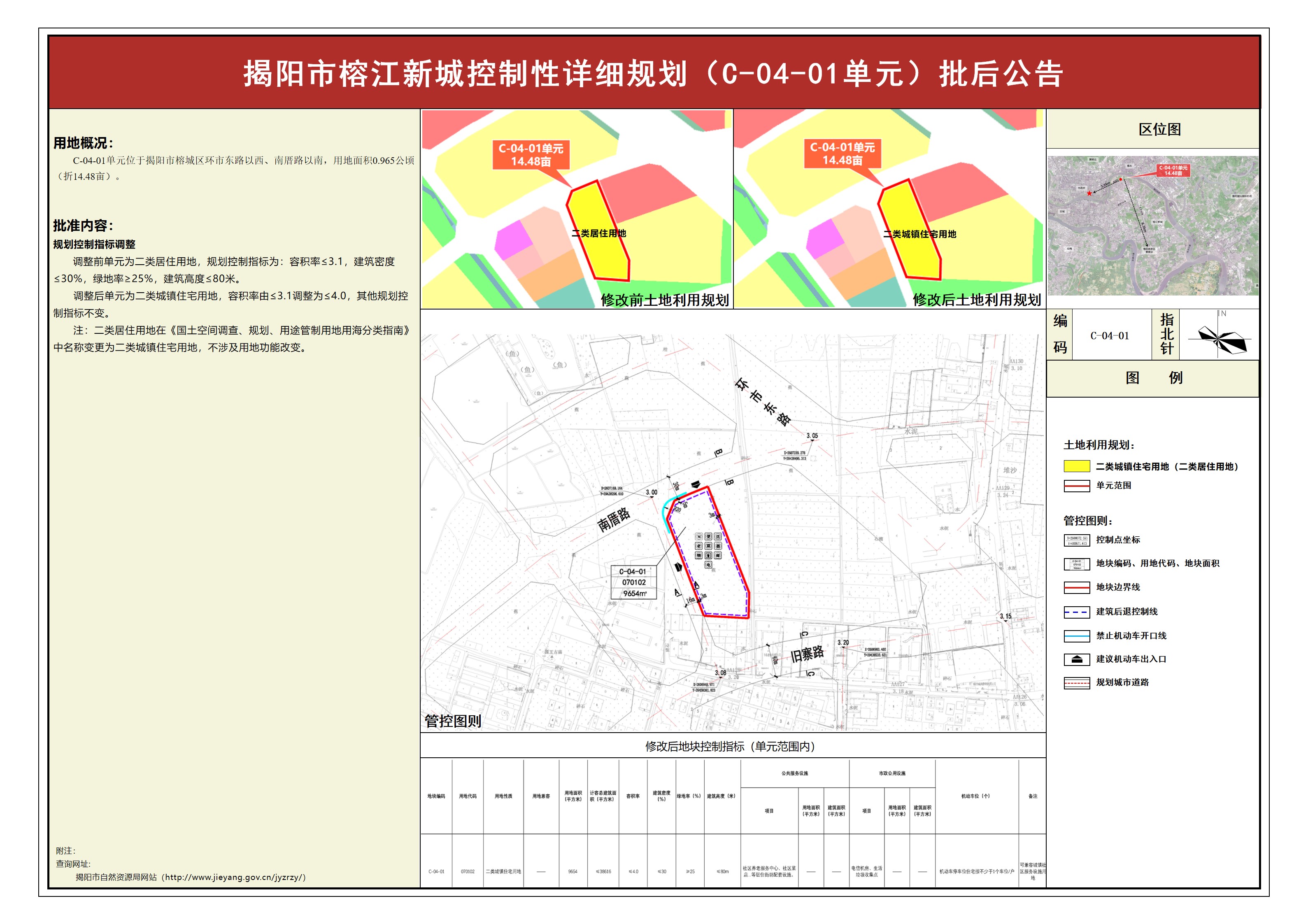Click the 禁止机动车开口线 blue line legend icon

tap(1076, 636)
